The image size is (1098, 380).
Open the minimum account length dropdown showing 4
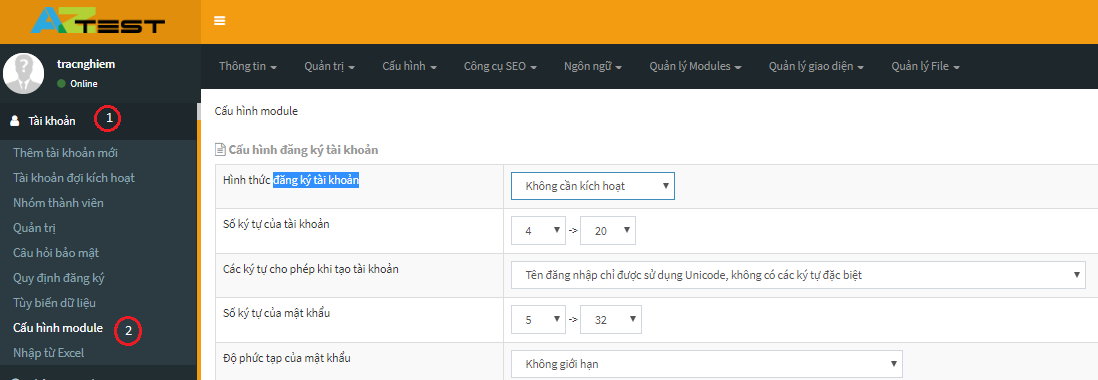[x=538, y=230]
